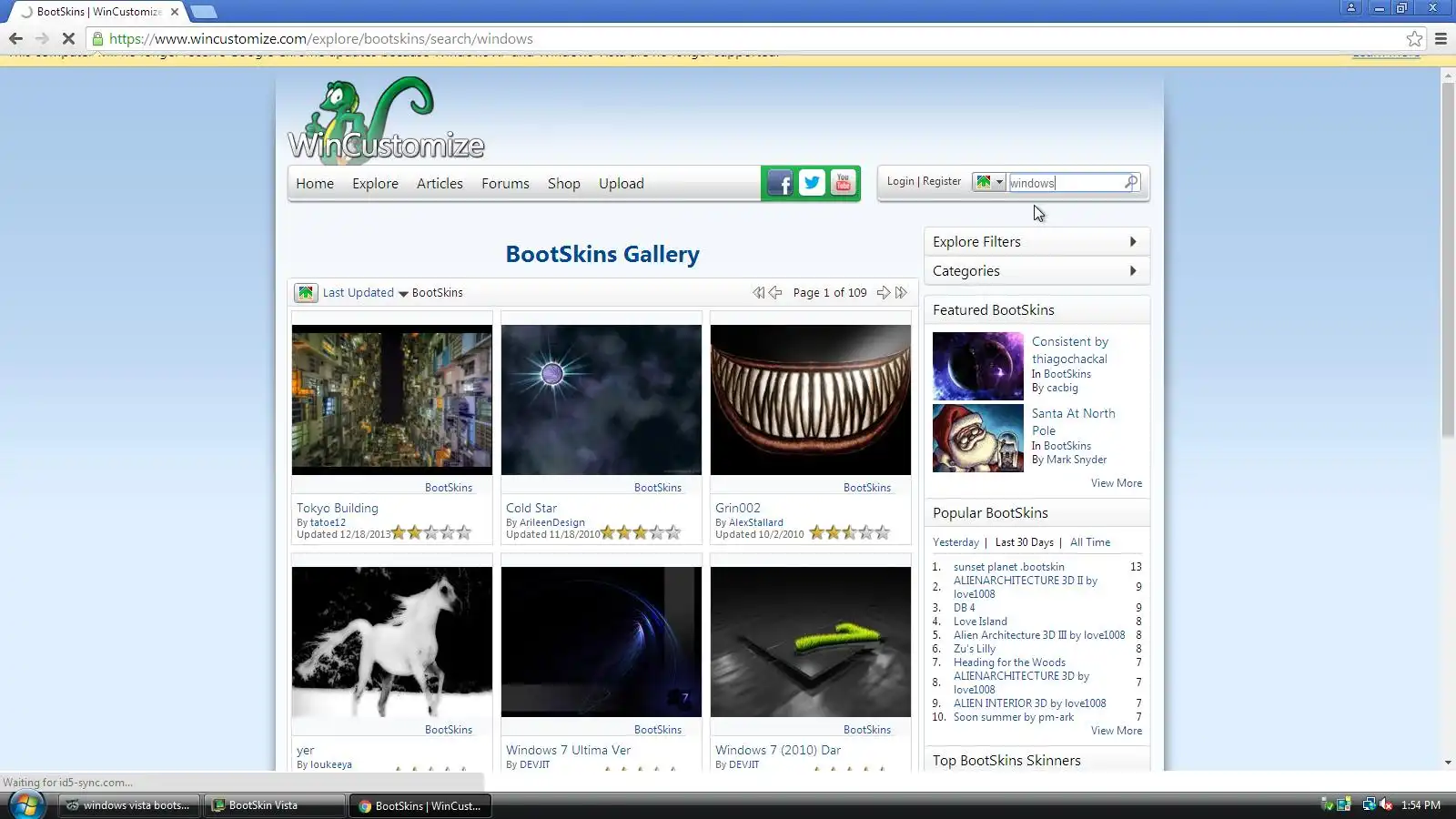The height and width of the screenshot is (819, 1456).
Task: Go to the first gallery page
Action: point(758,292)
